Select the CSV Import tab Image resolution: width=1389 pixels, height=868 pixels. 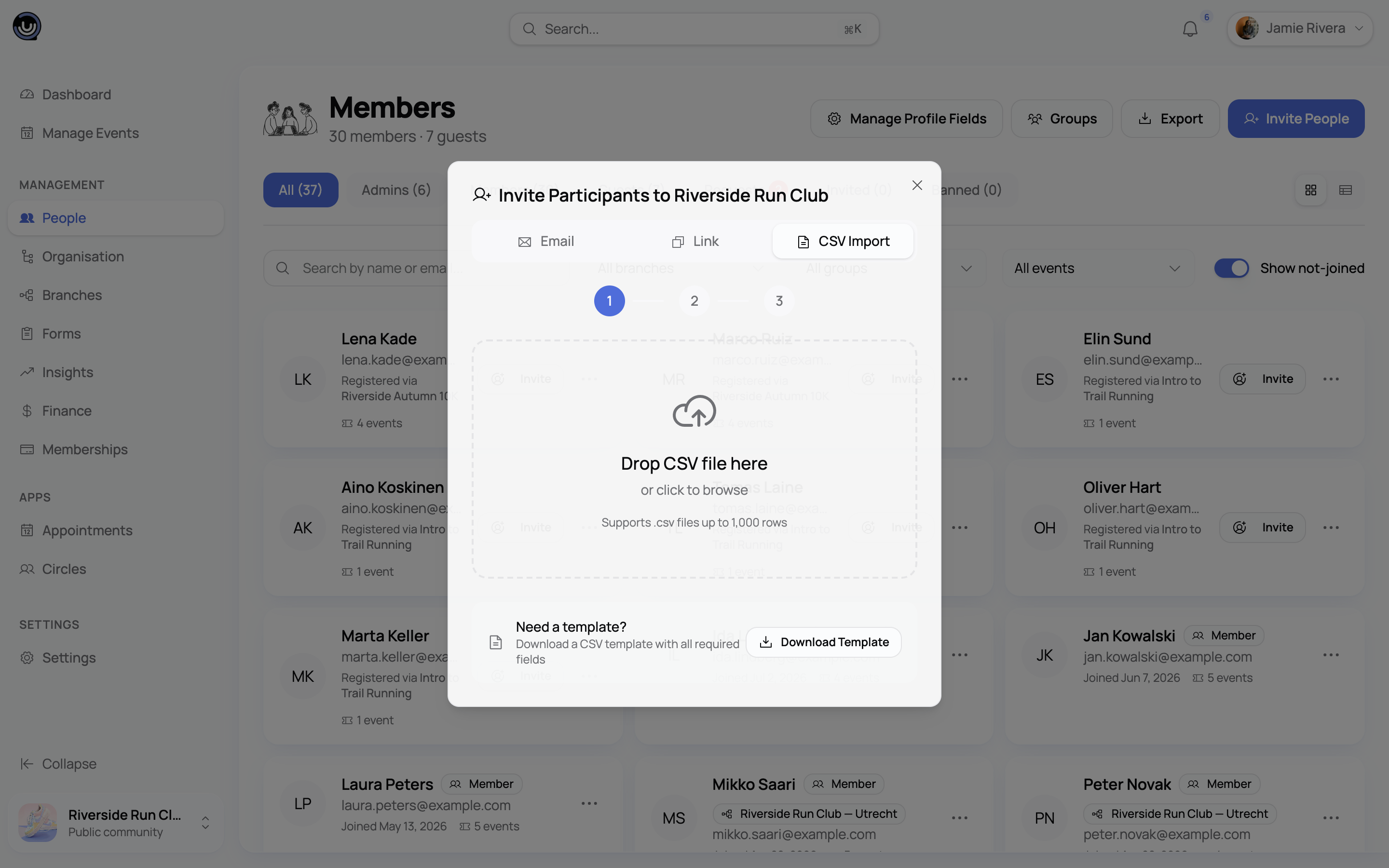843,242
